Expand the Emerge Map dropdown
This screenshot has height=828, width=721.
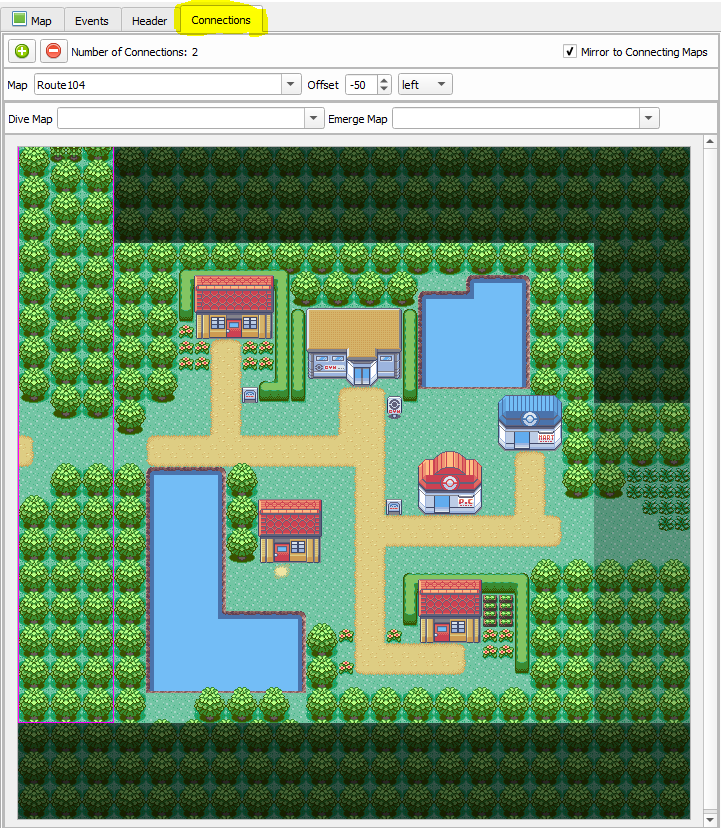click(649, 118)
